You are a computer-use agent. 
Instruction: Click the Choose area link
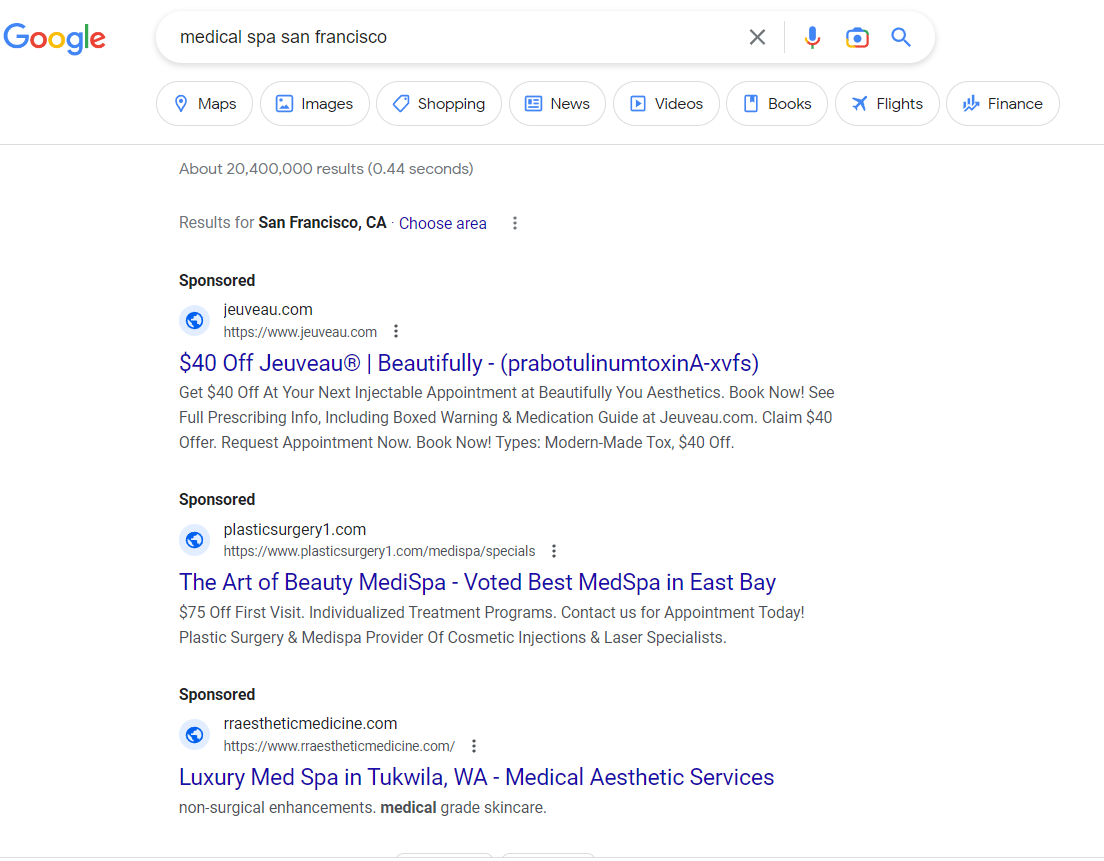click(x=442, y=223)
